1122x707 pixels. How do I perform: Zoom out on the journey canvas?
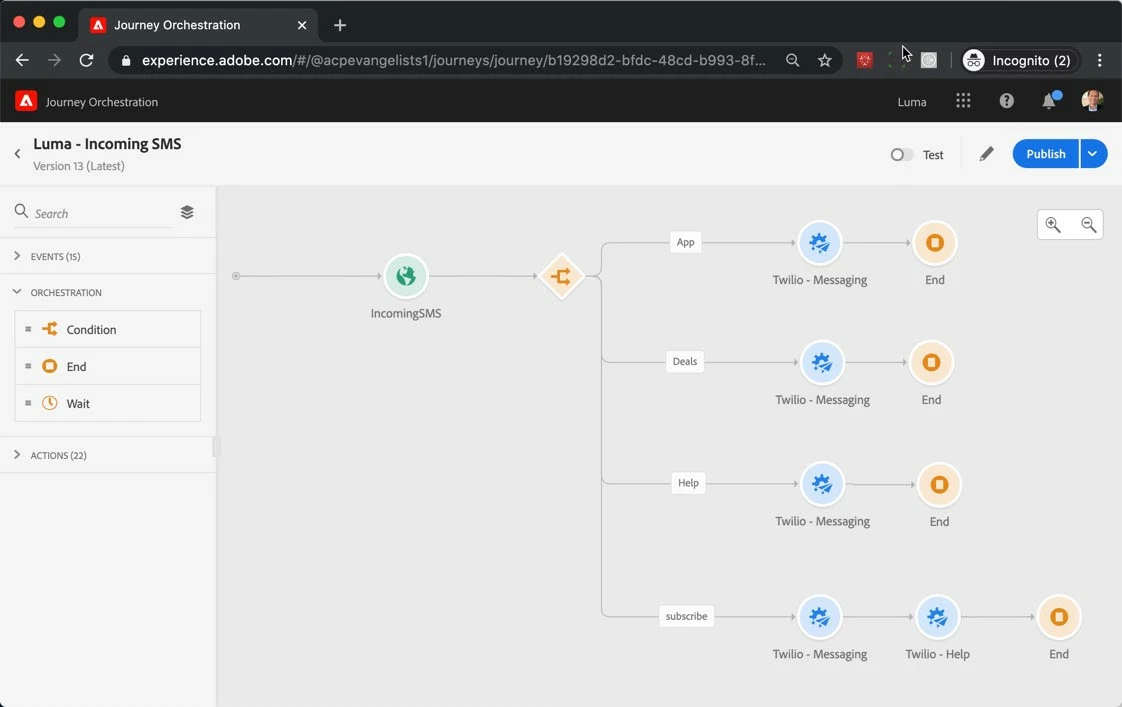pyautogui.click(x=1088, y=225)
